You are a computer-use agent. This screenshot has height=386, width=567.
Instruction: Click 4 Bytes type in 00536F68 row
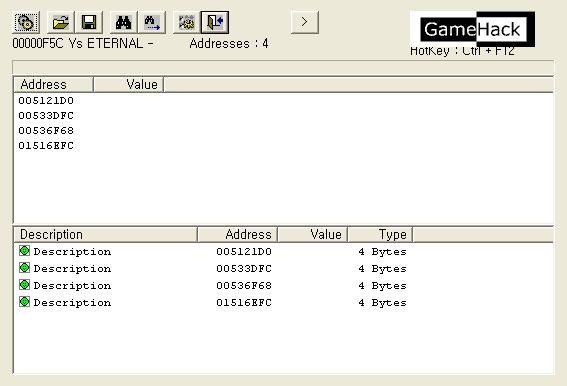click(383, 286)
